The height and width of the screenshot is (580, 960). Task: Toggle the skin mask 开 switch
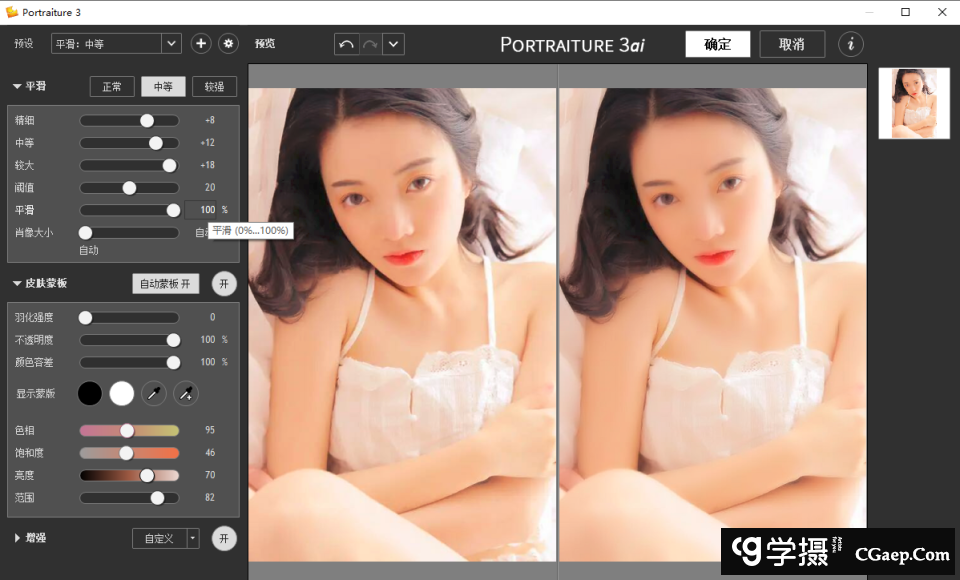224,284
